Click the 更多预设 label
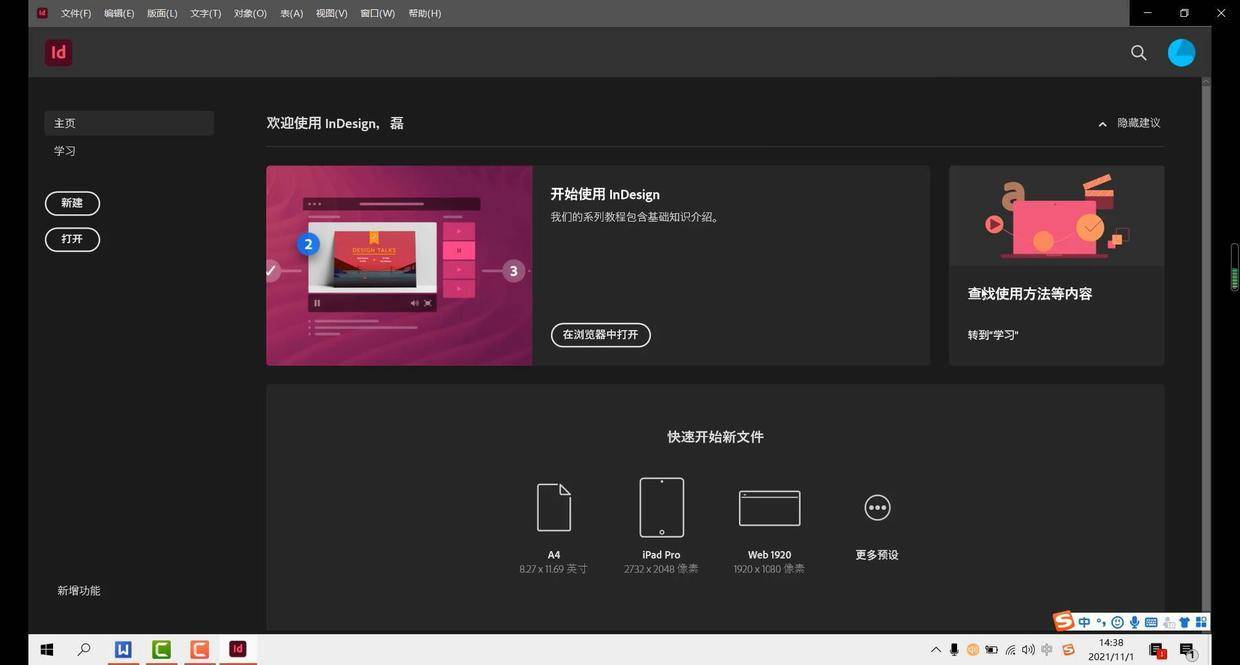This screenshot has width=1240, height=665. (x=877, y=555)
